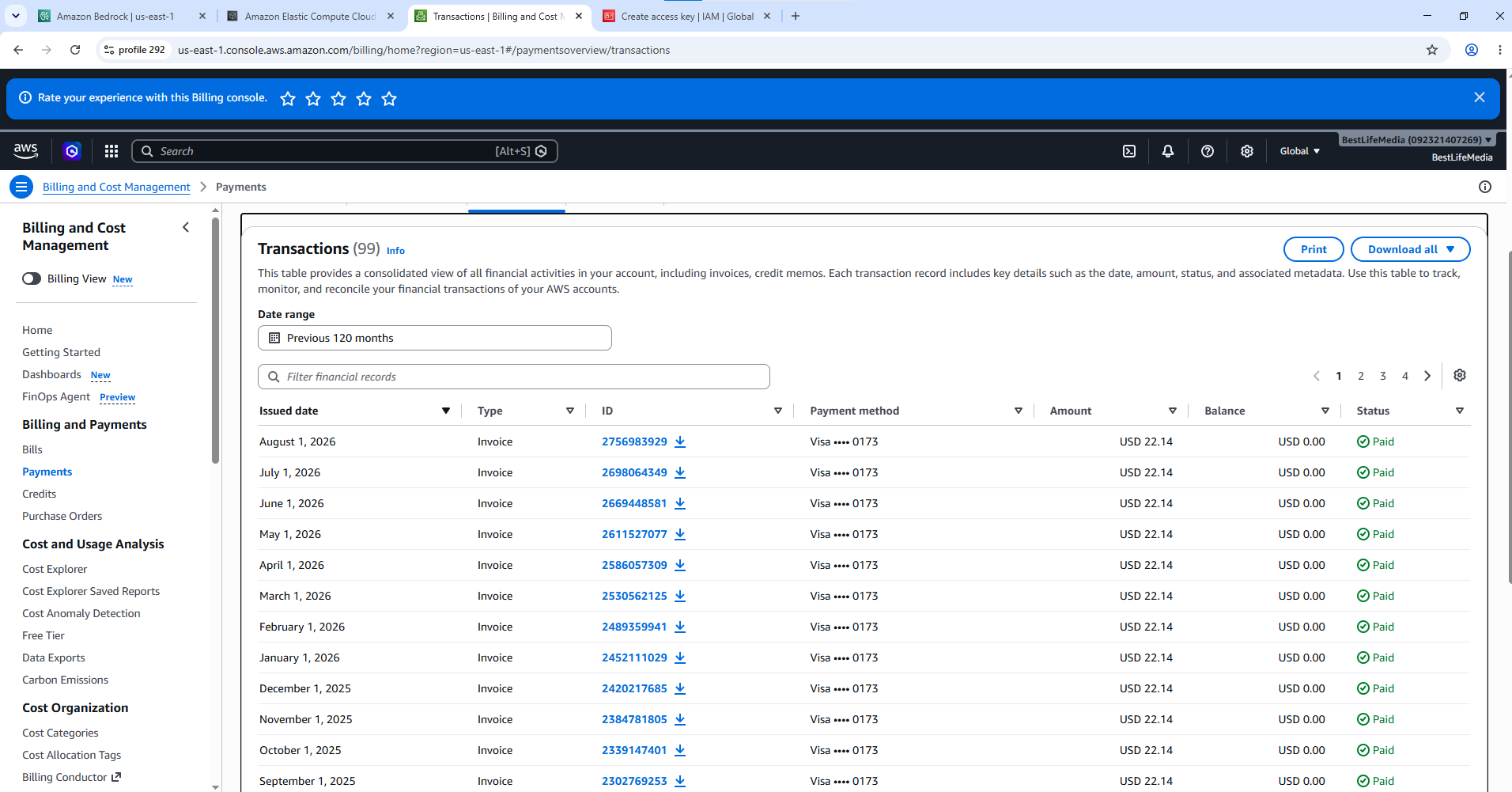The height and width of the screenshot is (792, 1512).
Task: Open console settings gear in top bar
Action: (1247, 151)
